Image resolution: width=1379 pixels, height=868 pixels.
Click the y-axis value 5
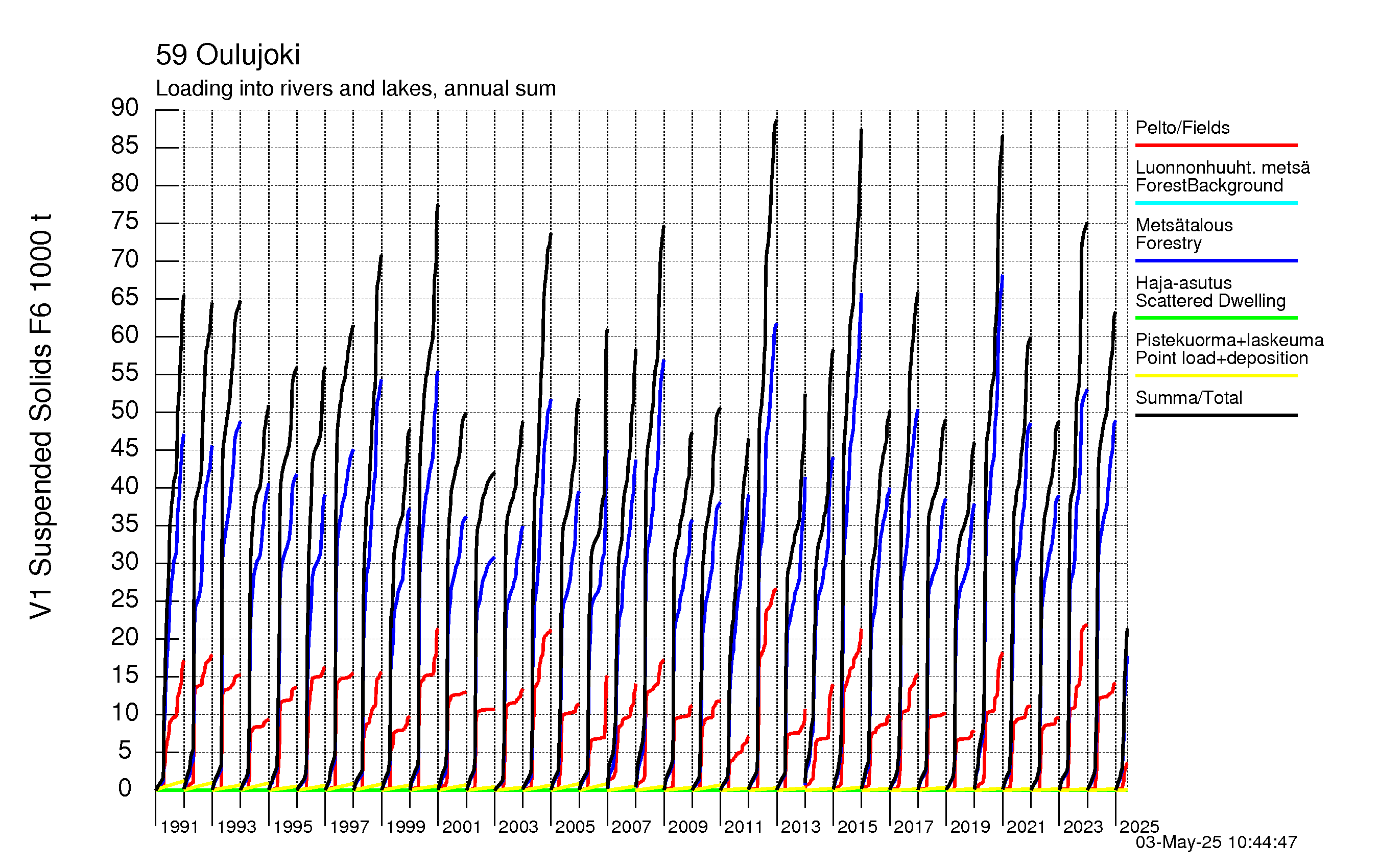(125, 751)
